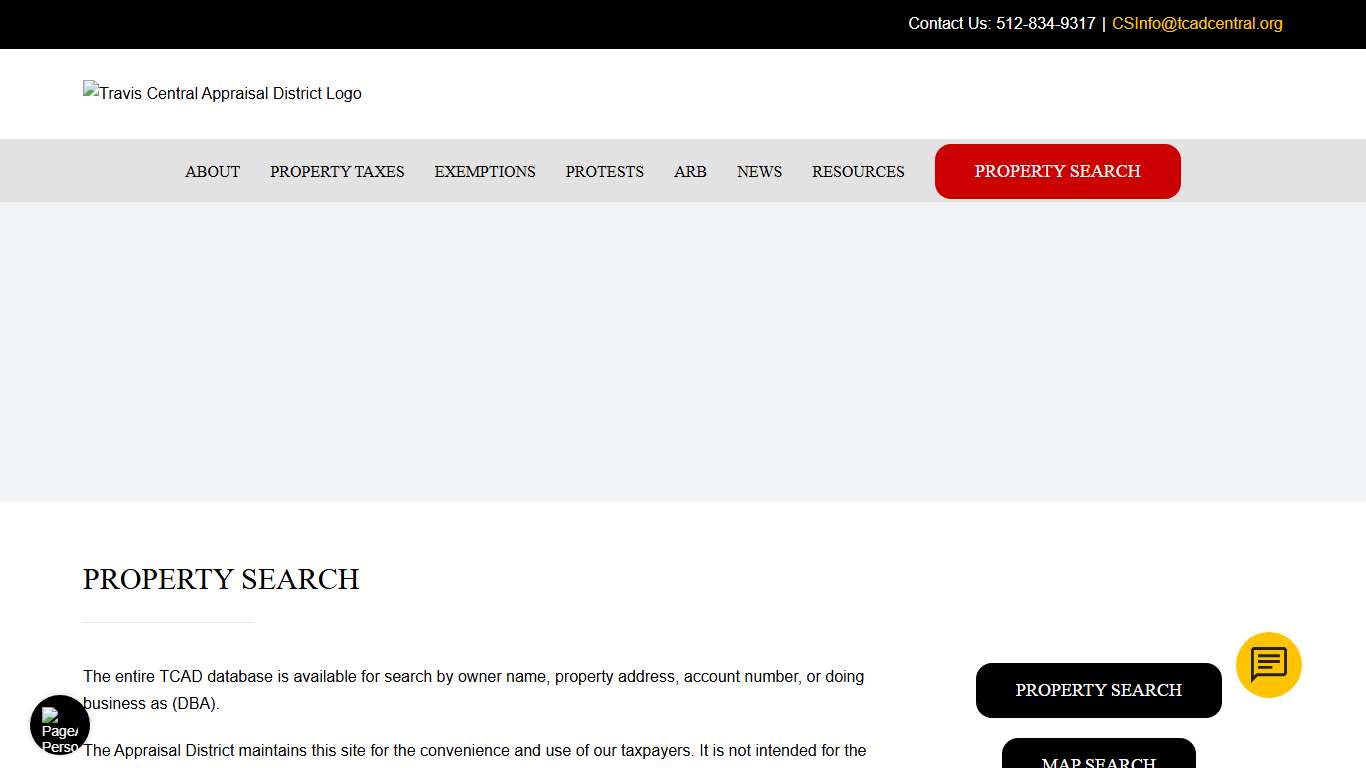Image resolution: width=1366 pixels, height=768 pixels.
Task: Click the paragraph about the TCAD database
Action: click(473, 690)
